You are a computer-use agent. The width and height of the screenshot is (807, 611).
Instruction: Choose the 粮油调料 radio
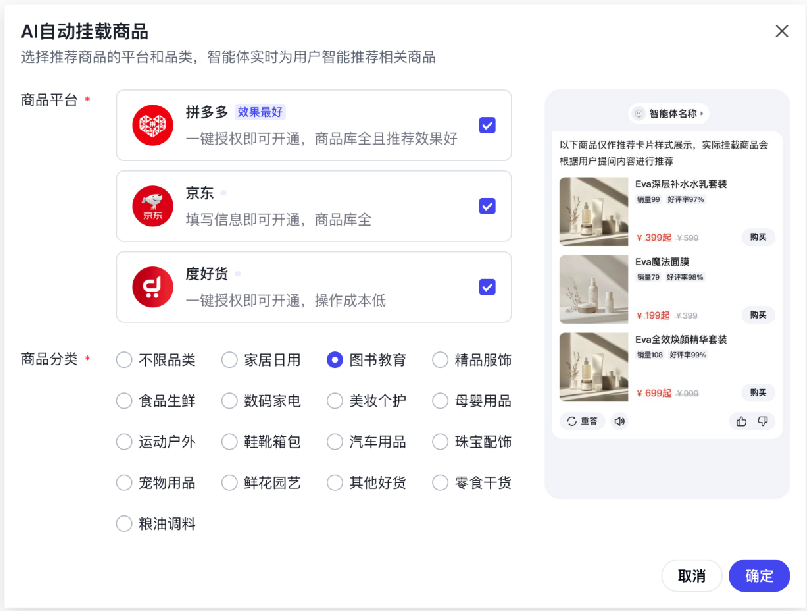[x=124, y=523]
